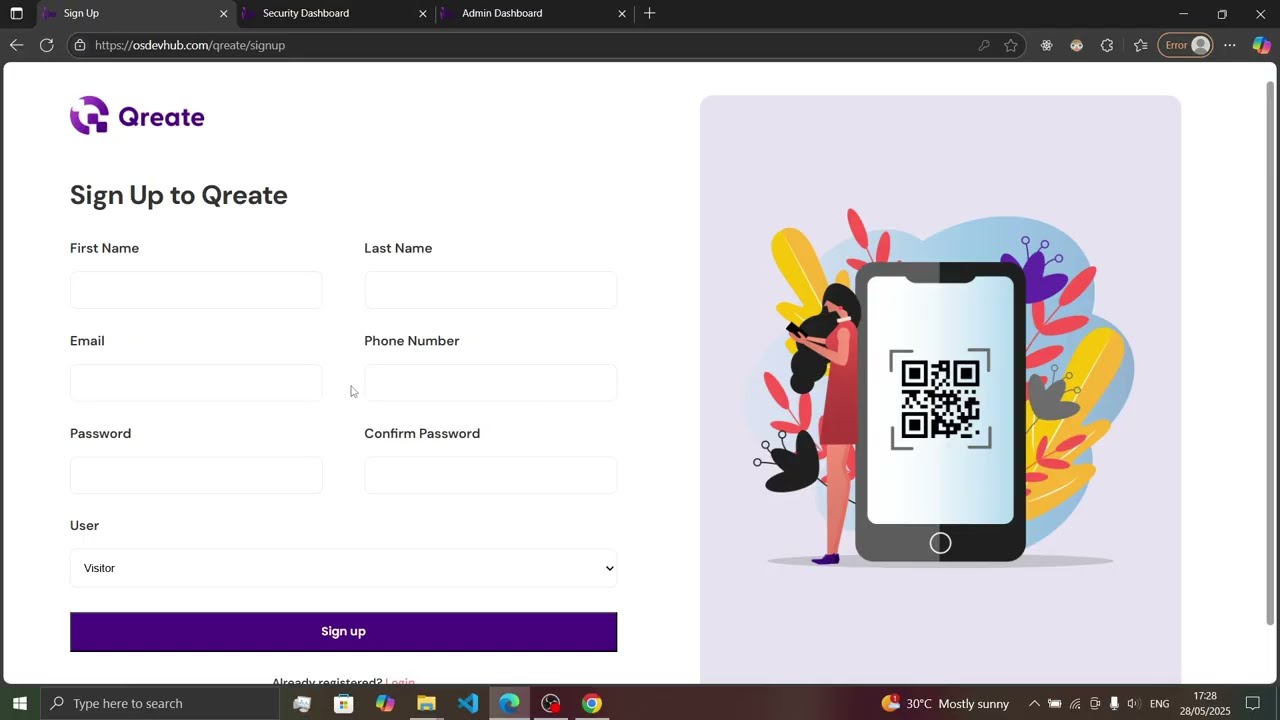Image resolution: width=1280 pixels, height=720 pixels.
Task: Refresh the page with the reload icon
Action: tap(46, 45)
